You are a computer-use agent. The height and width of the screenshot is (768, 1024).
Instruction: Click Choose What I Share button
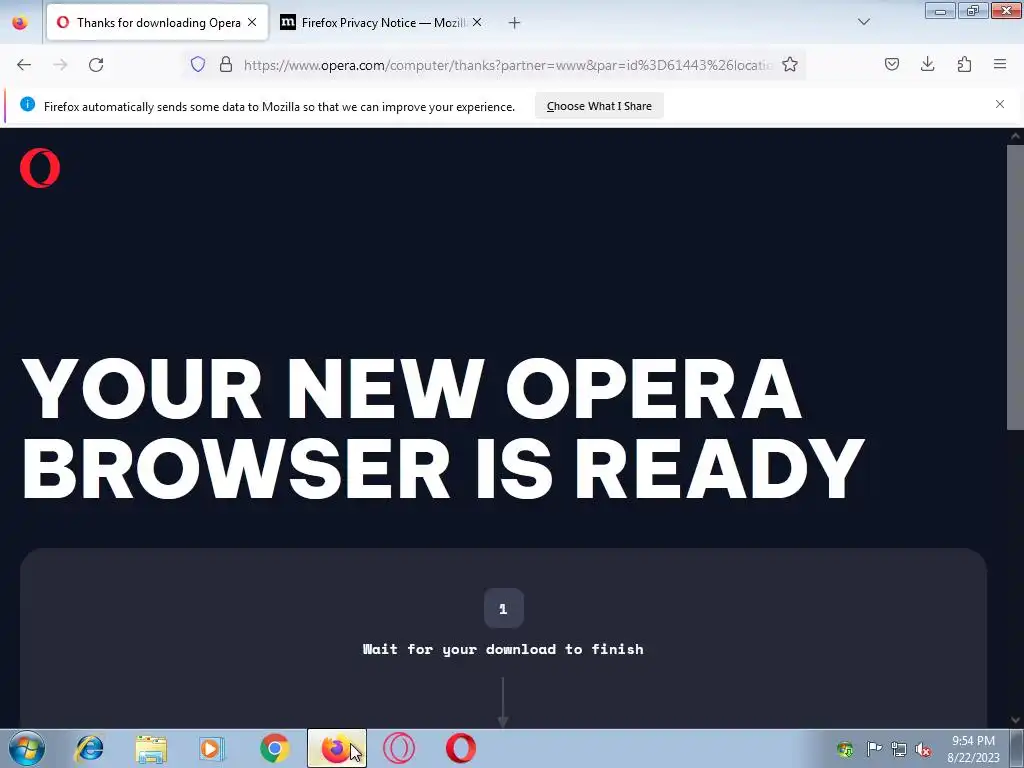[x=599, y=106]
